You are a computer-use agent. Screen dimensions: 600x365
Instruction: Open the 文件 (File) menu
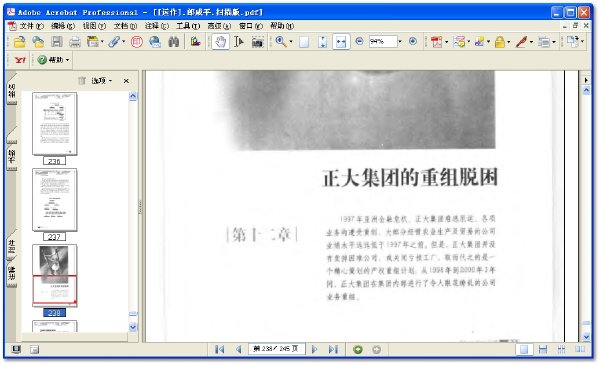pos(31,26)
